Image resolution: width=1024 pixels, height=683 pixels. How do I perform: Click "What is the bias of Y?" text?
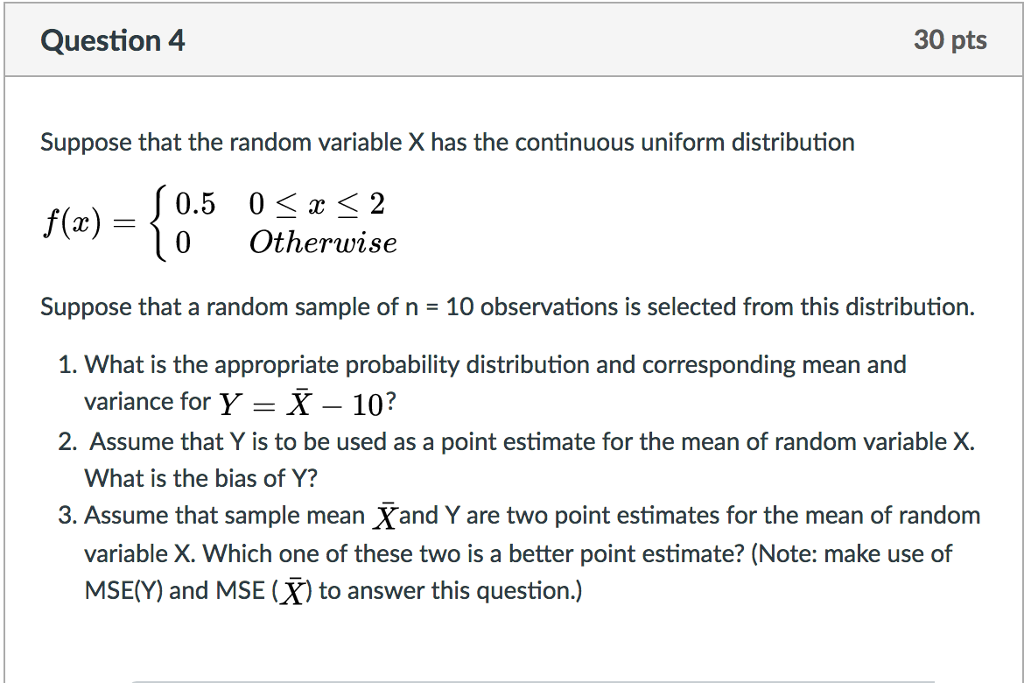(200, 479)
